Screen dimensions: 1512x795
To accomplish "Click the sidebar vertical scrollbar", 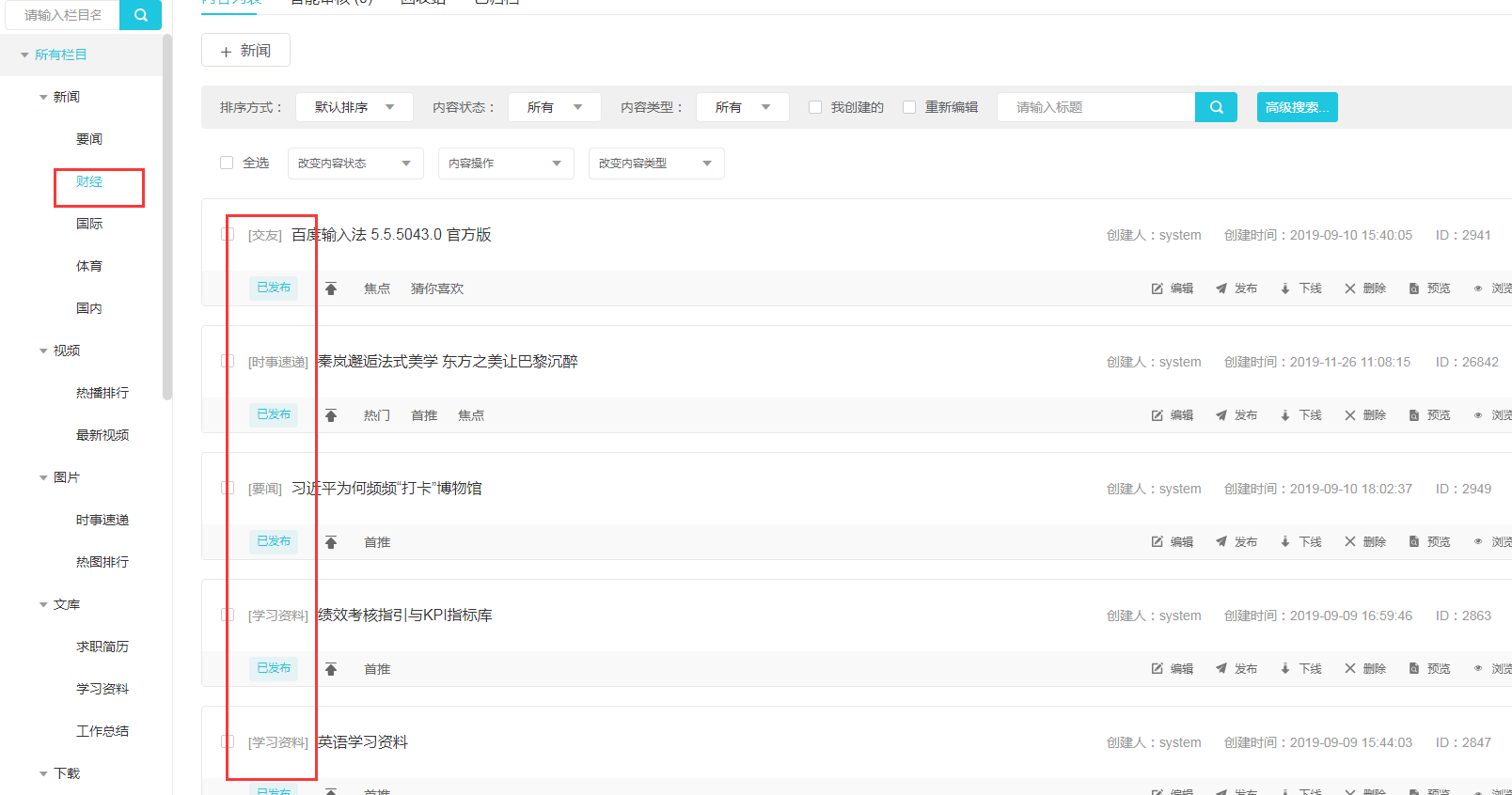I will point(167,217).
